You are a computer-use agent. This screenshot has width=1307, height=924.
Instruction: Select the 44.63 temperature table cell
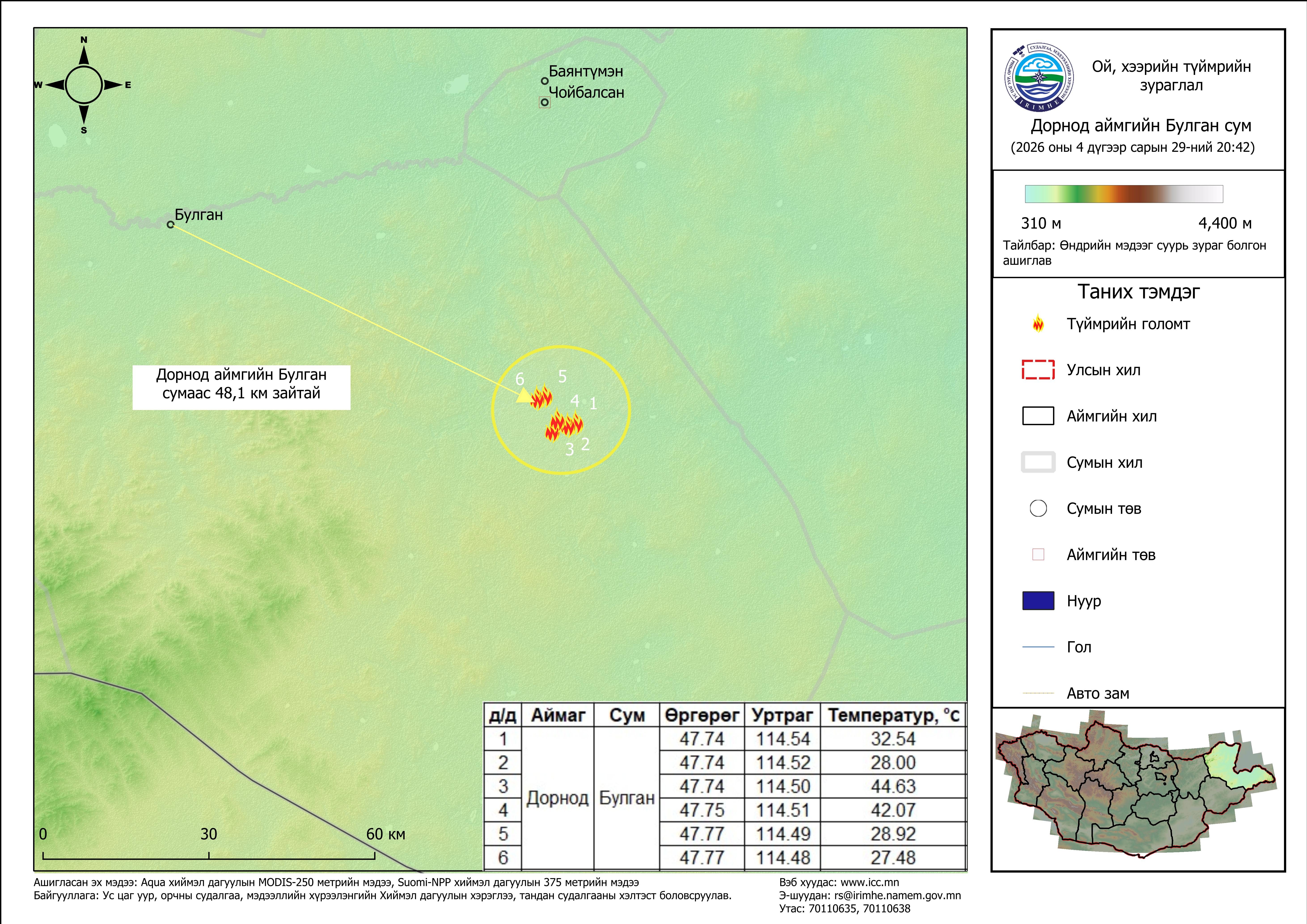(x=893, y=787)
